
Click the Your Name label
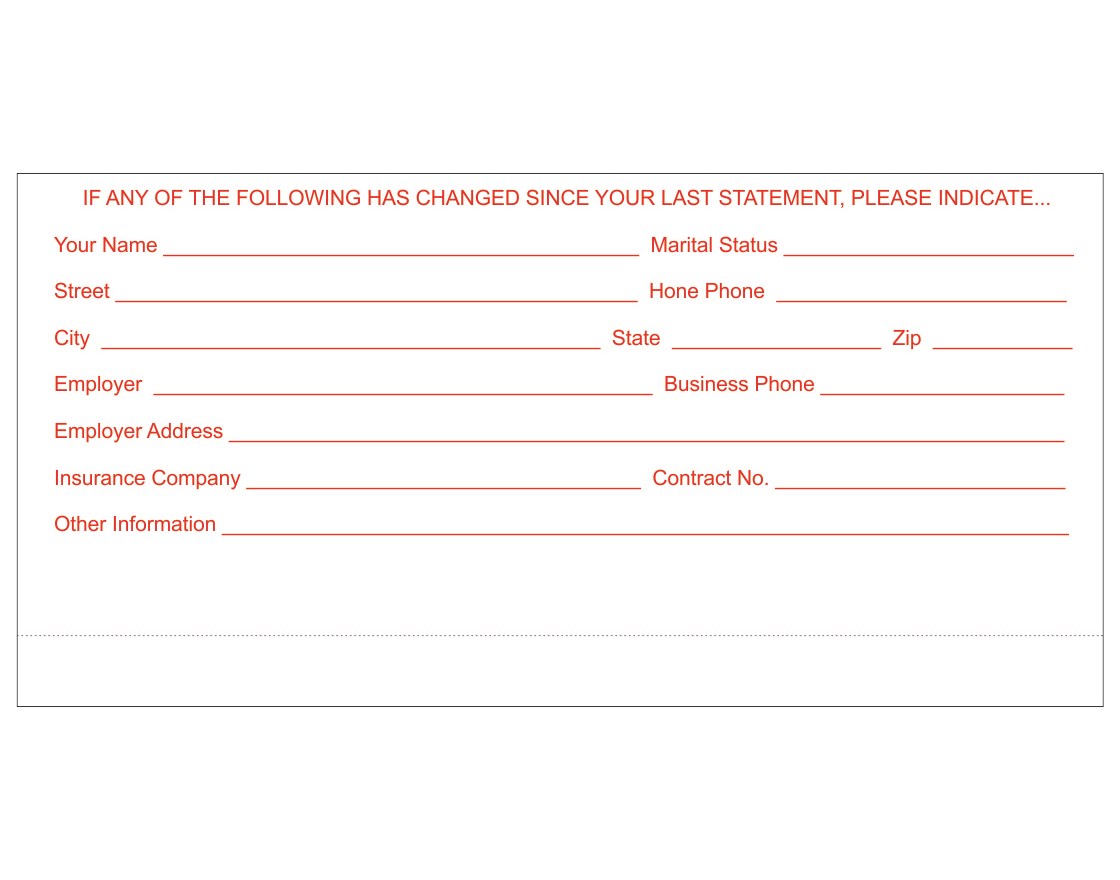pos(106,245)
